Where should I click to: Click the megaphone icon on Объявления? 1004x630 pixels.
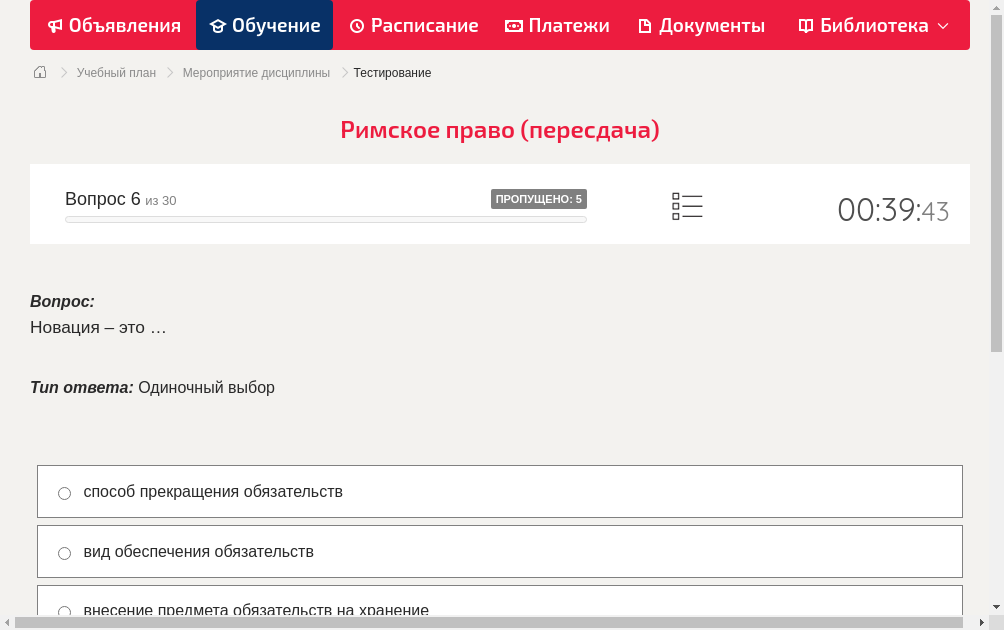55,25
